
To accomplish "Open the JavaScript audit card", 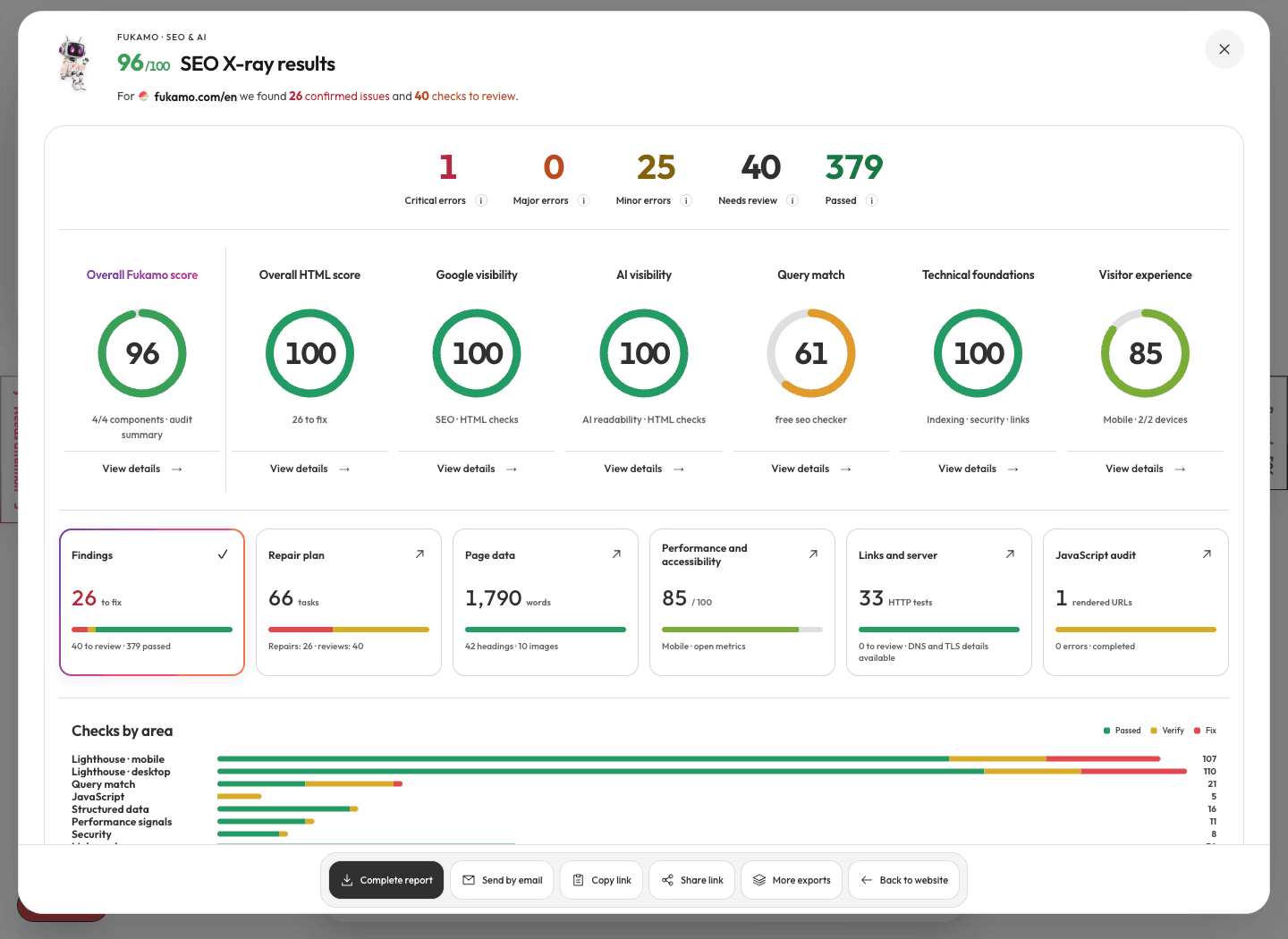I will tap(1136, 602).
